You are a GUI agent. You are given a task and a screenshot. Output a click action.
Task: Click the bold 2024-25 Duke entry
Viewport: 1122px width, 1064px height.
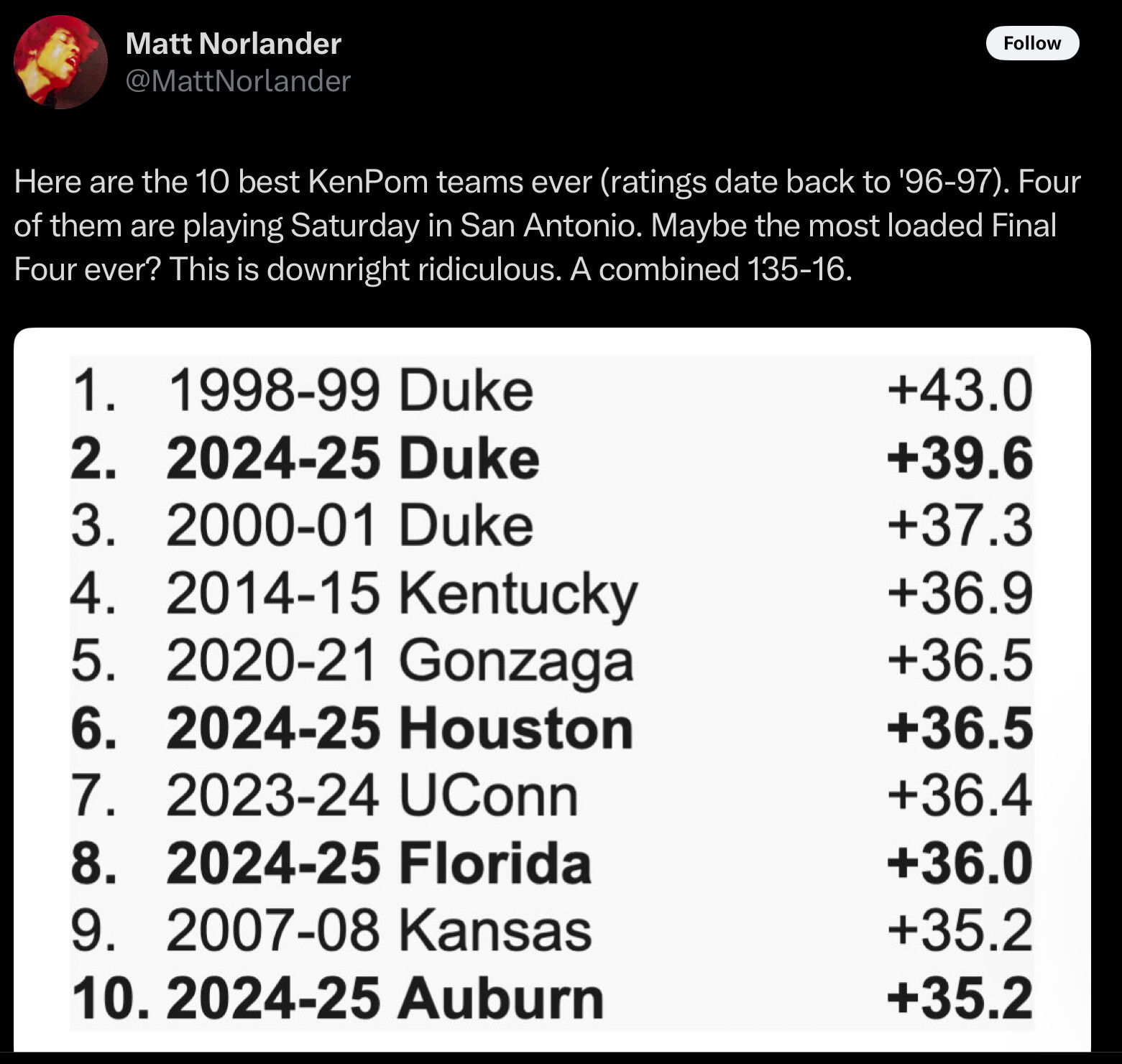[x=352, y=458]
